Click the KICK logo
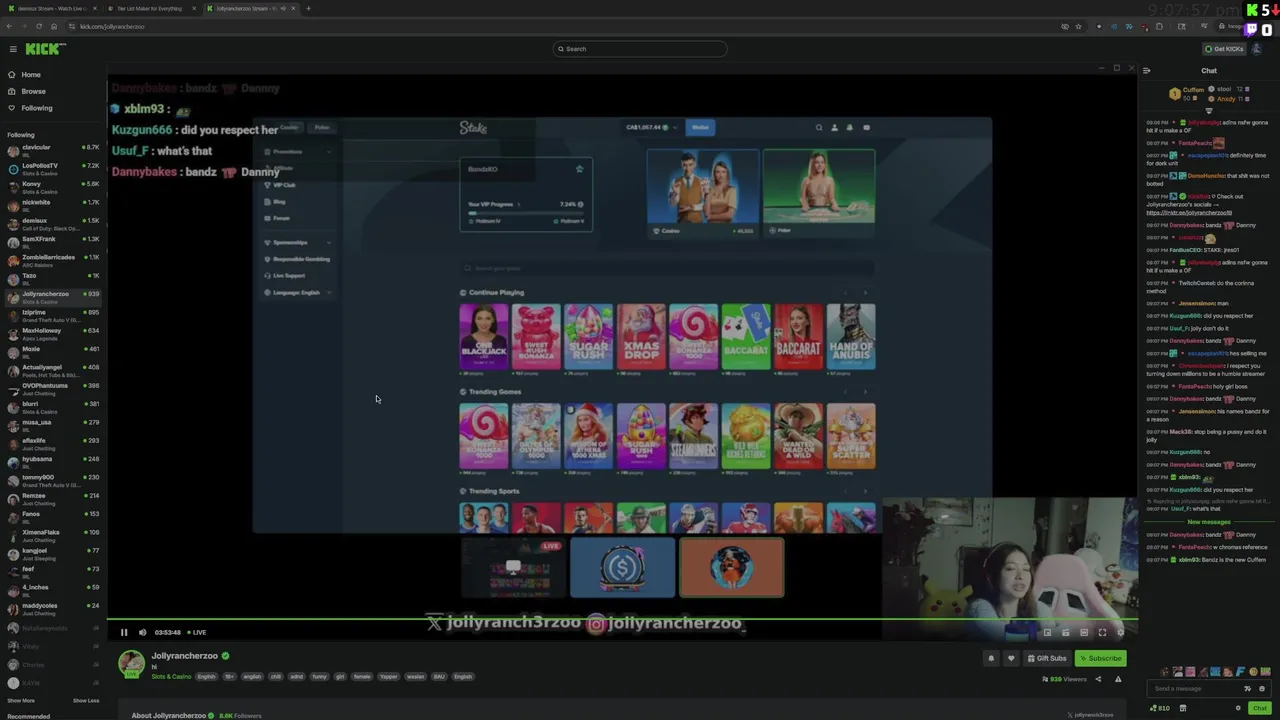The height and width of the screenshot is (720, 1280). click(45, 49)
